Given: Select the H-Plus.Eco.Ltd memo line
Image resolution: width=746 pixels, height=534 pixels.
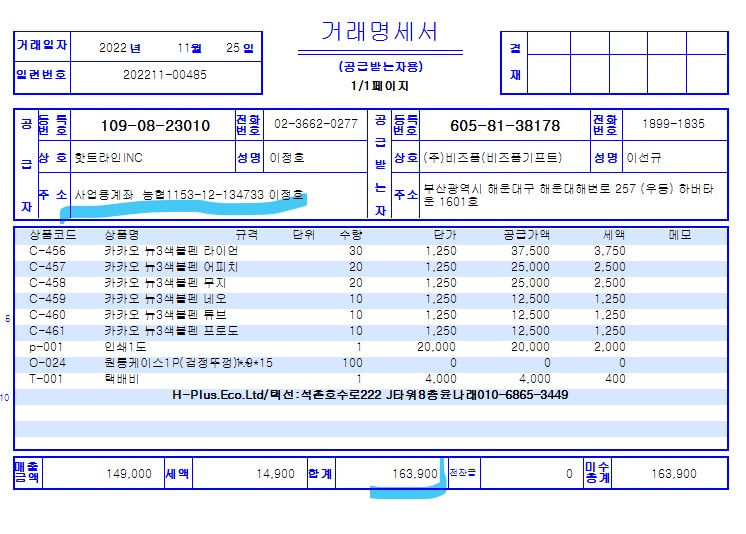Looking at the screenshot, I should pos(371,395).
